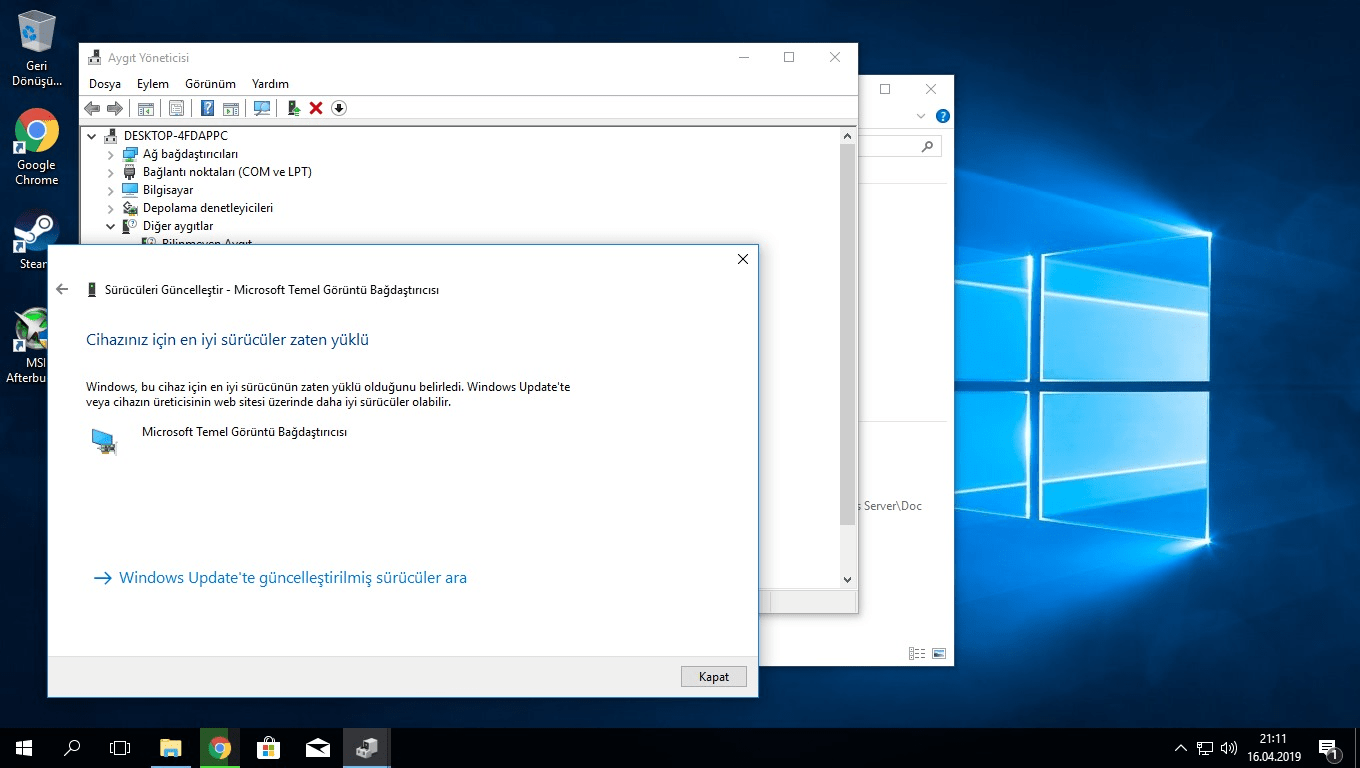The height and width of the screenshot is (768, 1360).
Task: Click the black down-arrow Disable device icon
Action: coord(339,108)
